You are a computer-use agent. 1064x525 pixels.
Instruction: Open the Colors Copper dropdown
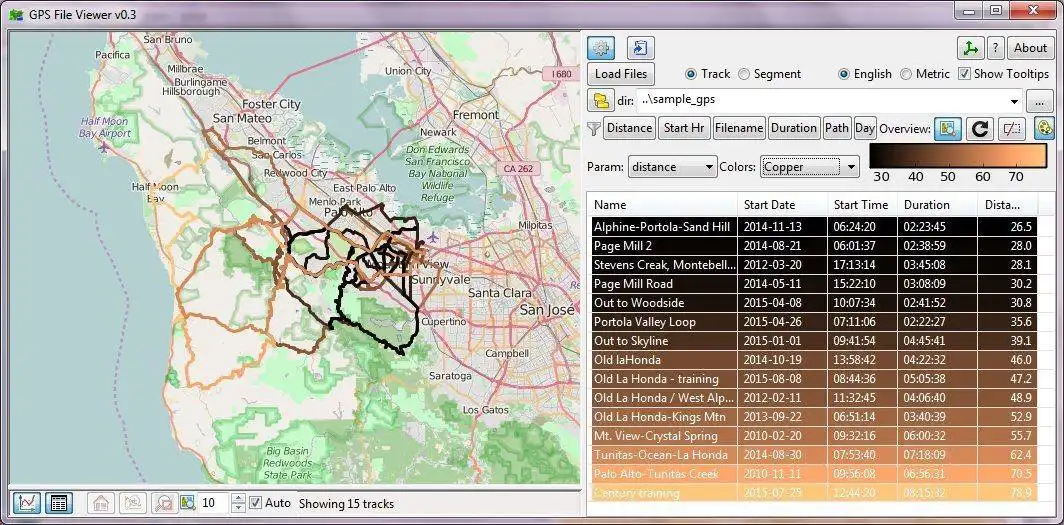(810, 167)
